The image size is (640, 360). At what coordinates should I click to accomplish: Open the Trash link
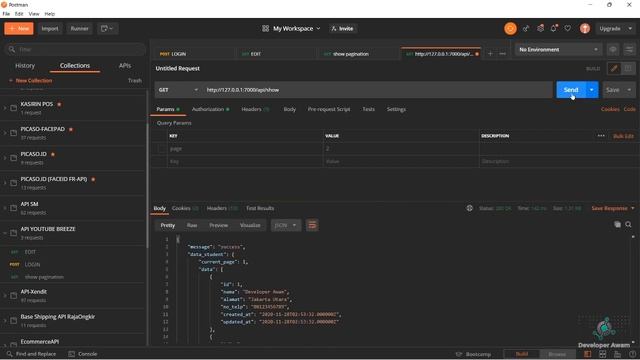click(135, 80)
